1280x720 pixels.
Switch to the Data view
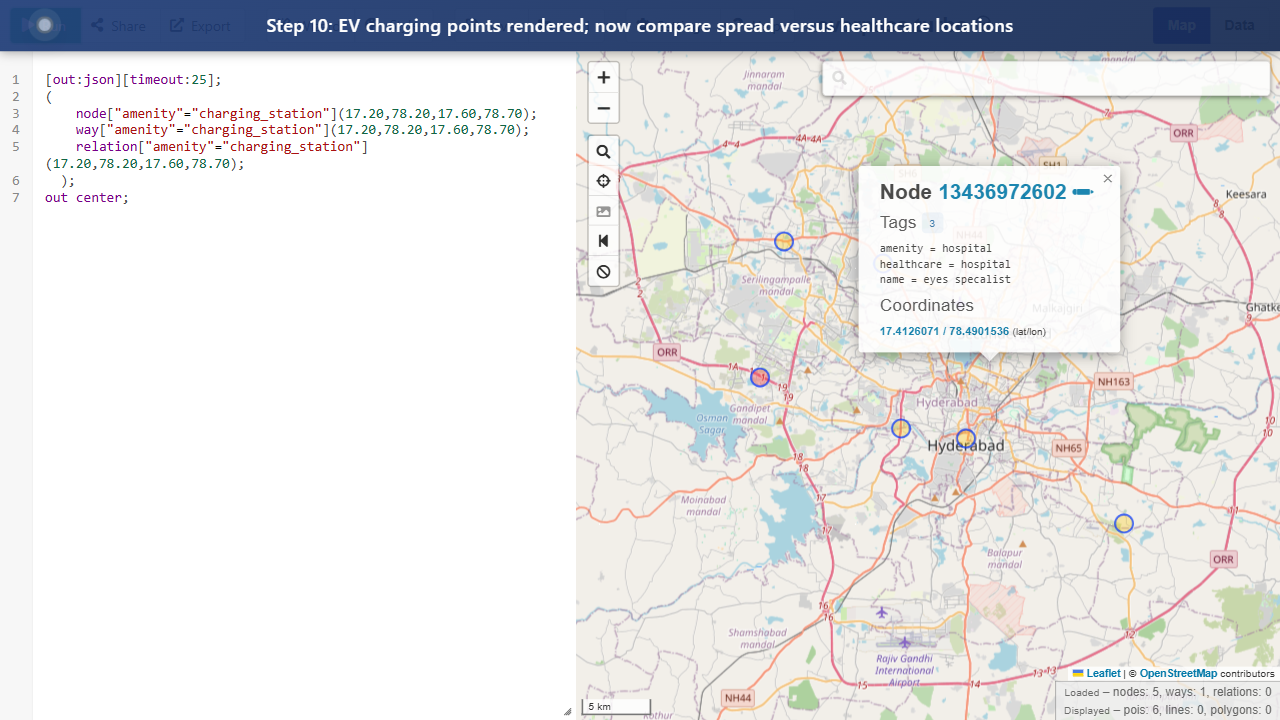[x=1239, y=25]
